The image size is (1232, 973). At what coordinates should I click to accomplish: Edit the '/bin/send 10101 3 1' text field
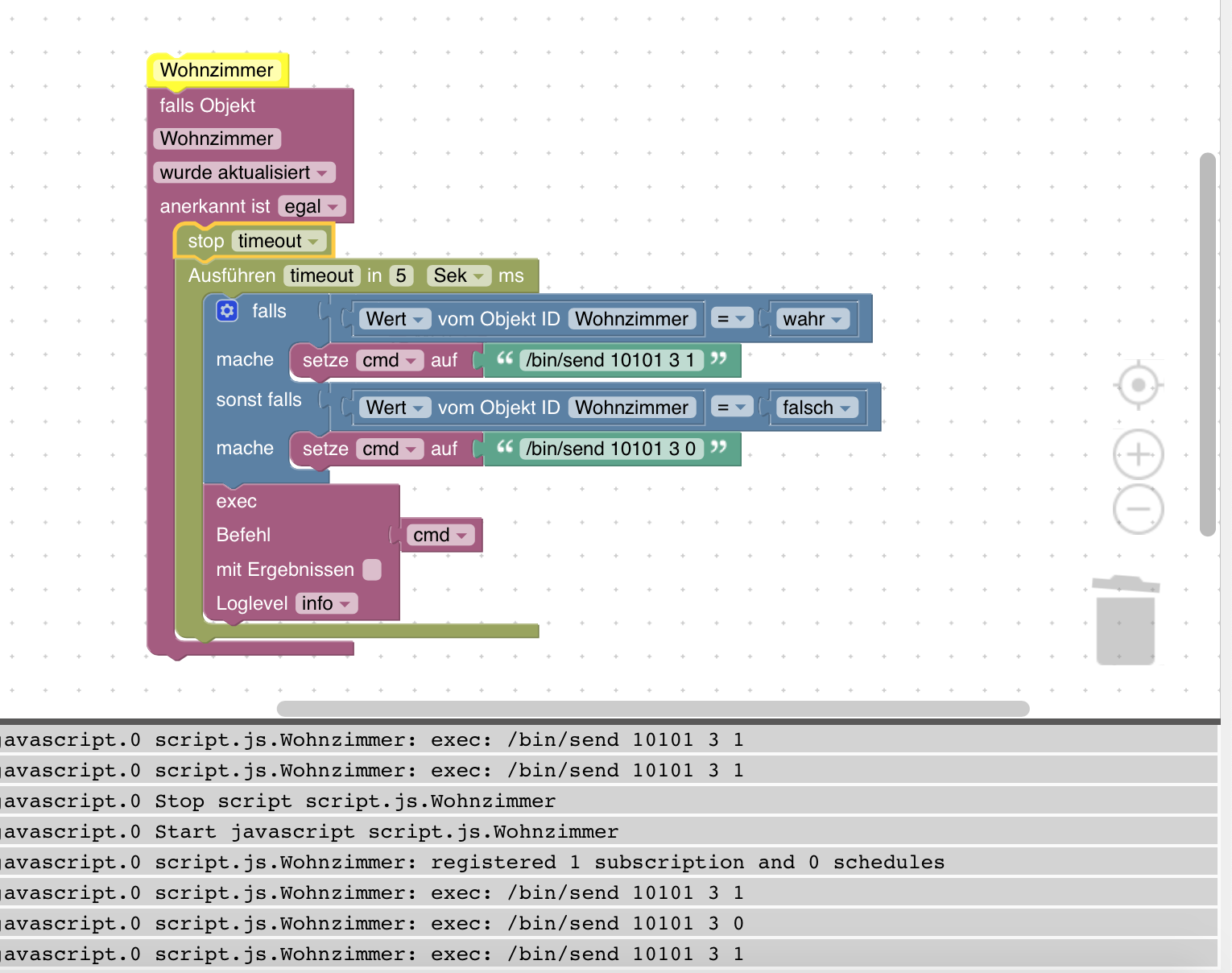[610, 360]
